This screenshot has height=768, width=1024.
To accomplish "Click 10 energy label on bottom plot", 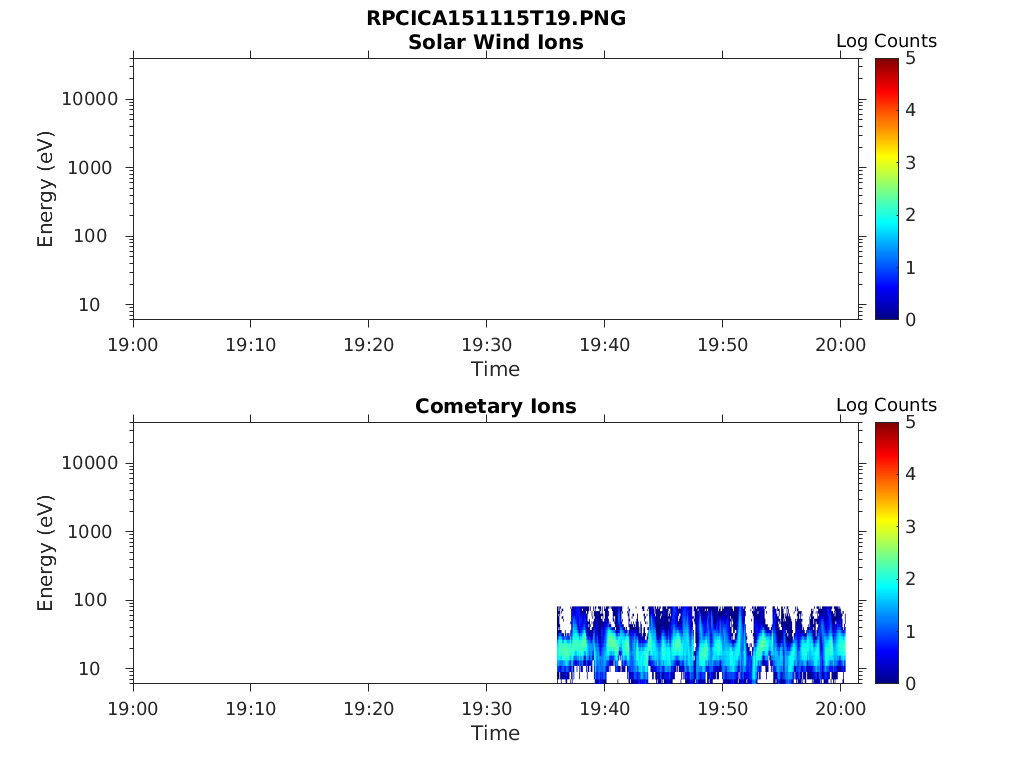I will click(x=89, y=669).
